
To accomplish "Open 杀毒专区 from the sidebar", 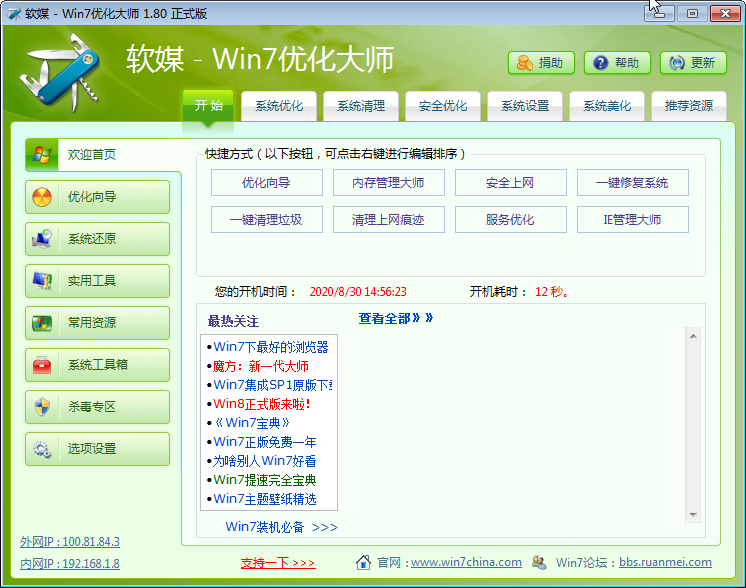I will 98,407.
